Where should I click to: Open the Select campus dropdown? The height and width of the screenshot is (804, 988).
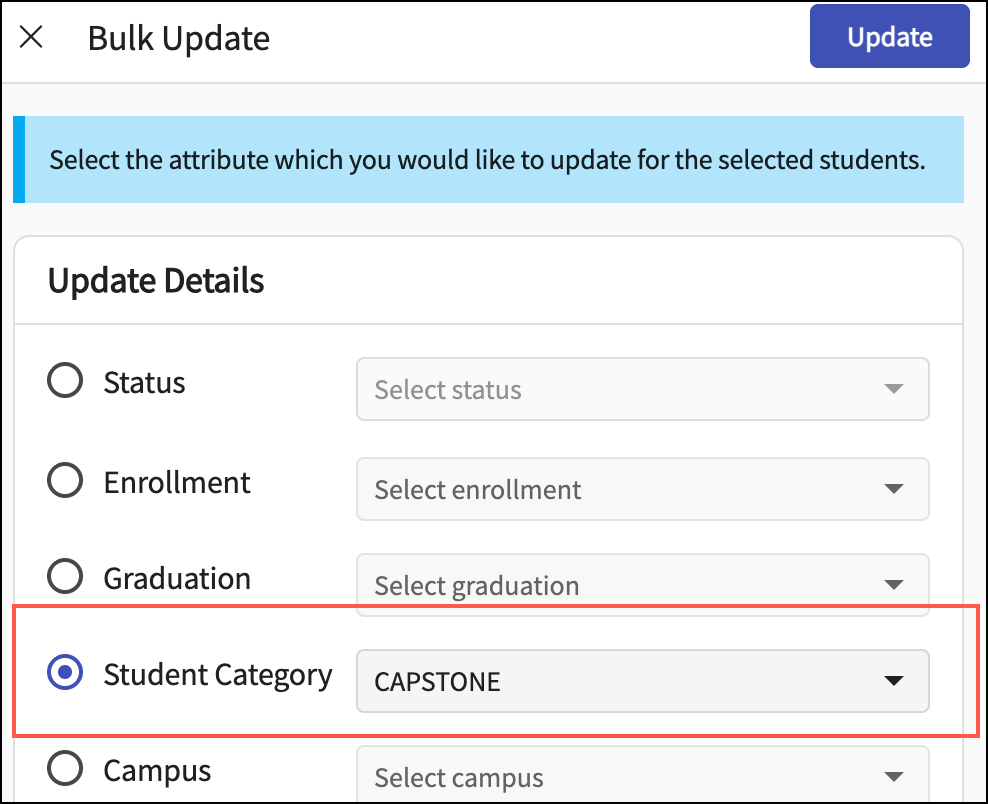coord(642,777)
